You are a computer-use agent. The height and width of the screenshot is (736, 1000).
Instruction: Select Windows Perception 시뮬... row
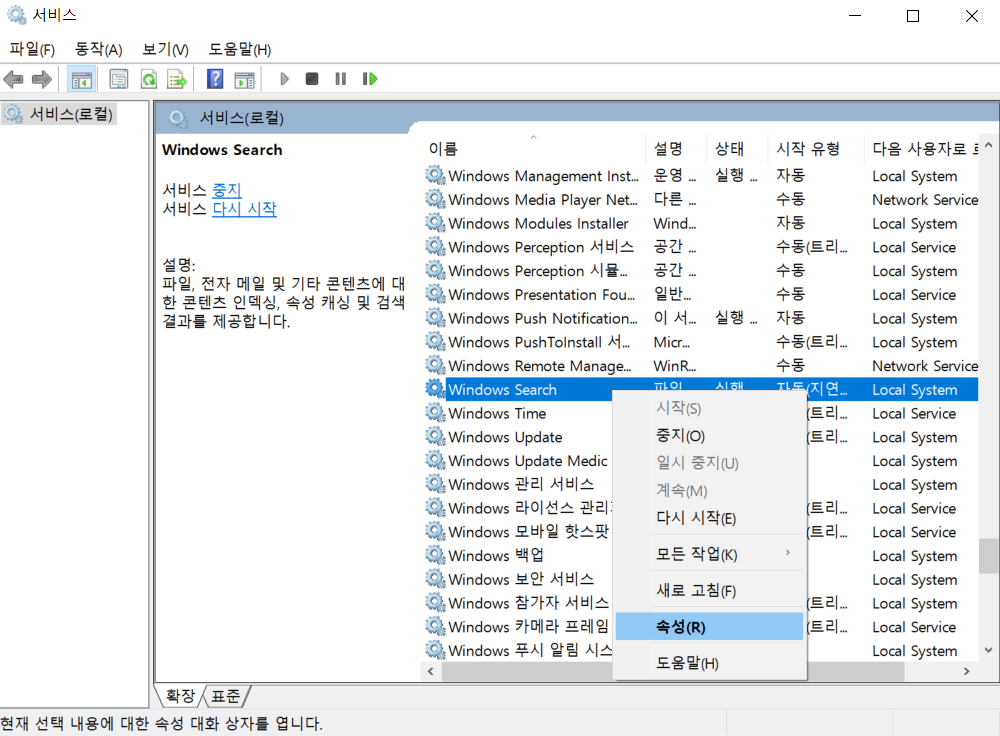701,270
